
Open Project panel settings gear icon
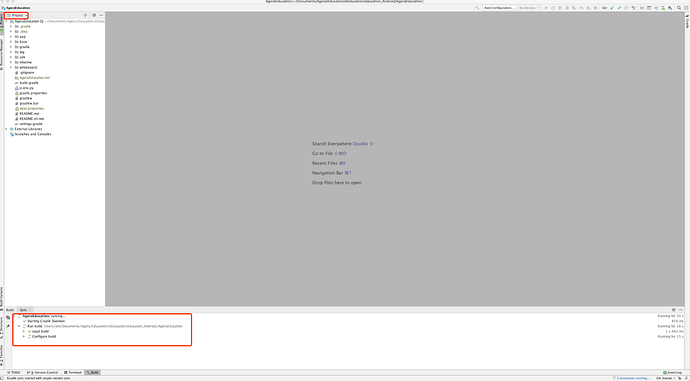pyautogui.click(x=94, y=15)
